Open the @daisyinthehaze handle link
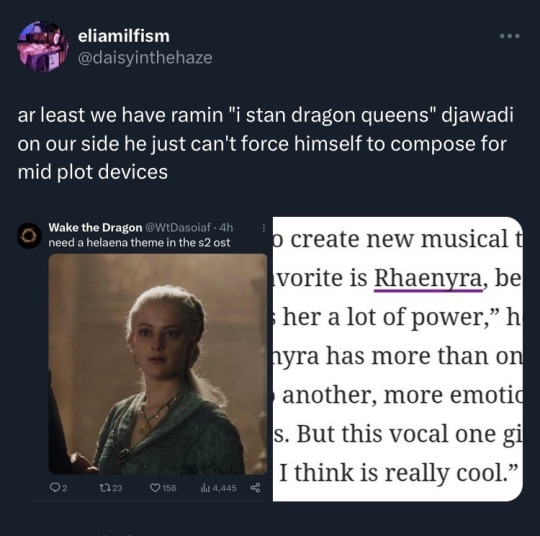 click(145, 57)
